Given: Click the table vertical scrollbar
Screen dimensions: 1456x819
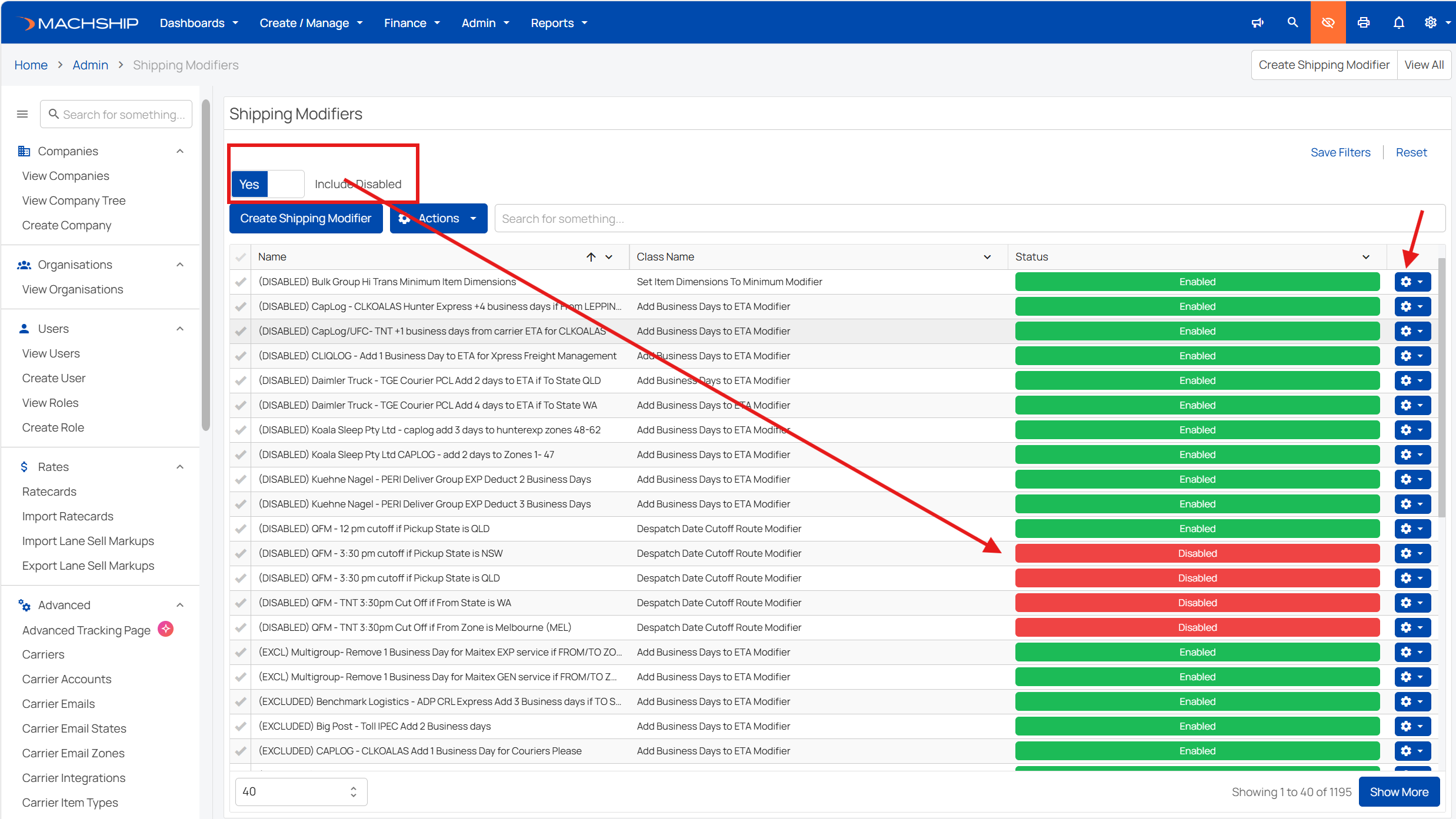Looking at the screenshot, I should 1441,388.
